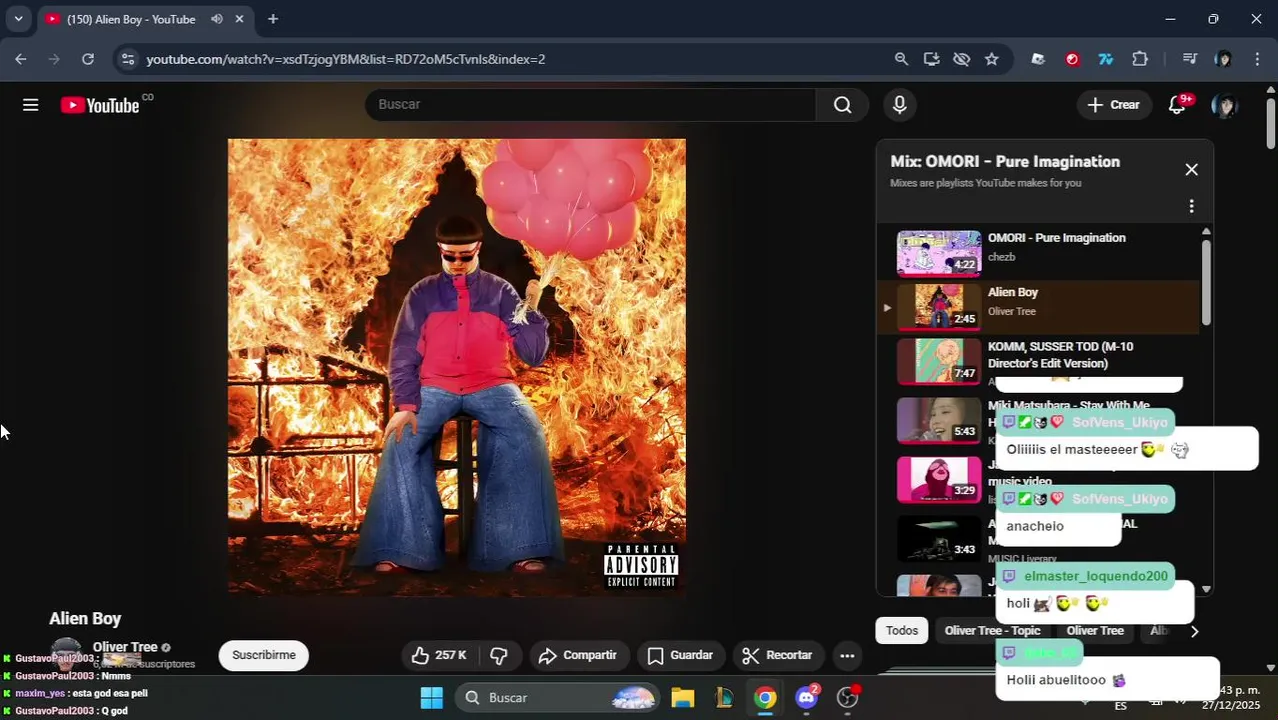Open the Windows Start menu
This screenshot has width=1278, height=720.
[431, 698]
